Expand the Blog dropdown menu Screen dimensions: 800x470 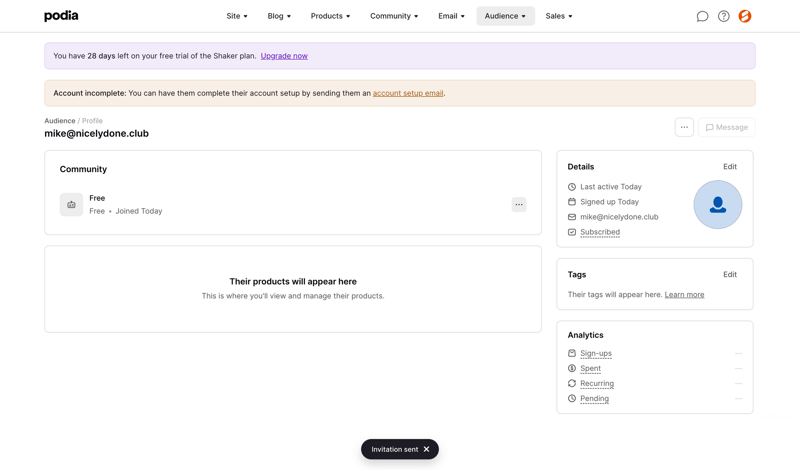[279, 16]
